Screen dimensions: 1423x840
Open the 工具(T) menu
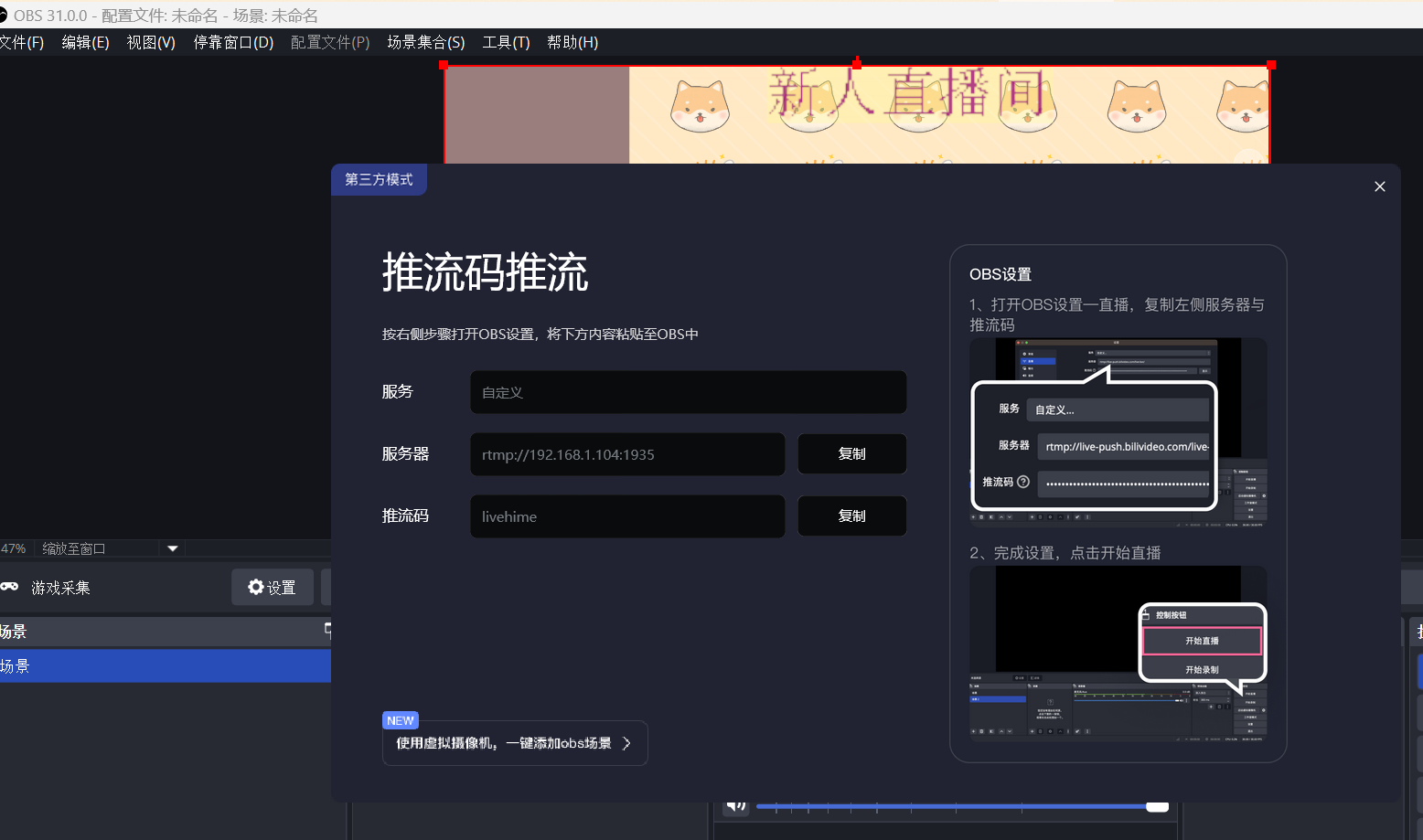pos(506,42)
